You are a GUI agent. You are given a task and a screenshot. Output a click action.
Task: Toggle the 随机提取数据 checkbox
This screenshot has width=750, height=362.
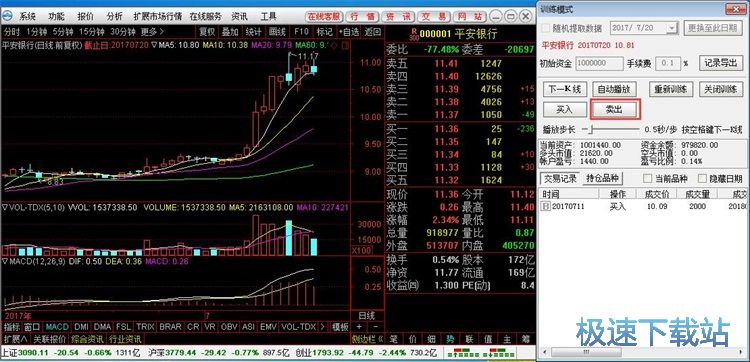[546, 28]
